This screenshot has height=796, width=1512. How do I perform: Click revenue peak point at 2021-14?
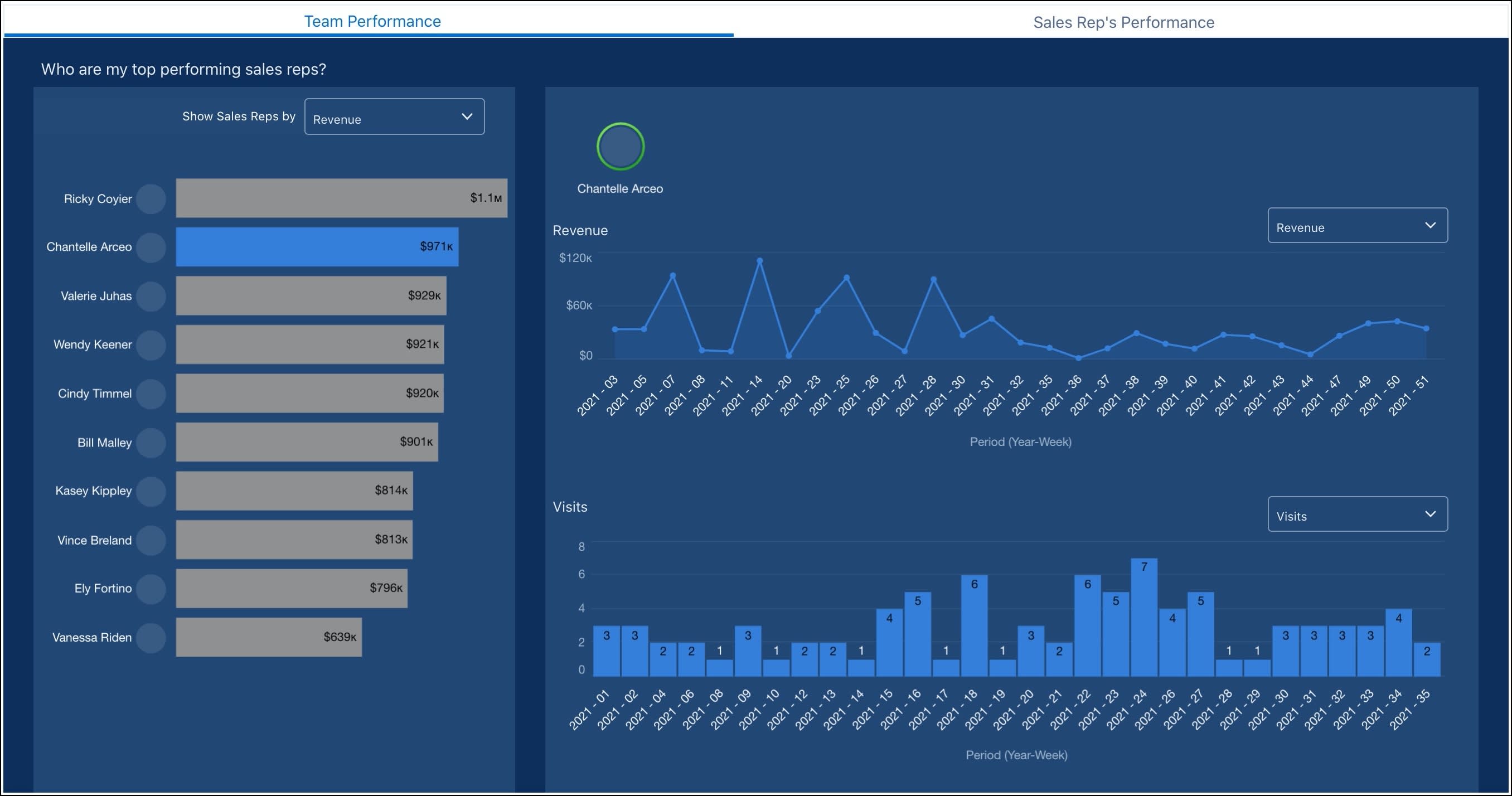click(x=759, y=261)
